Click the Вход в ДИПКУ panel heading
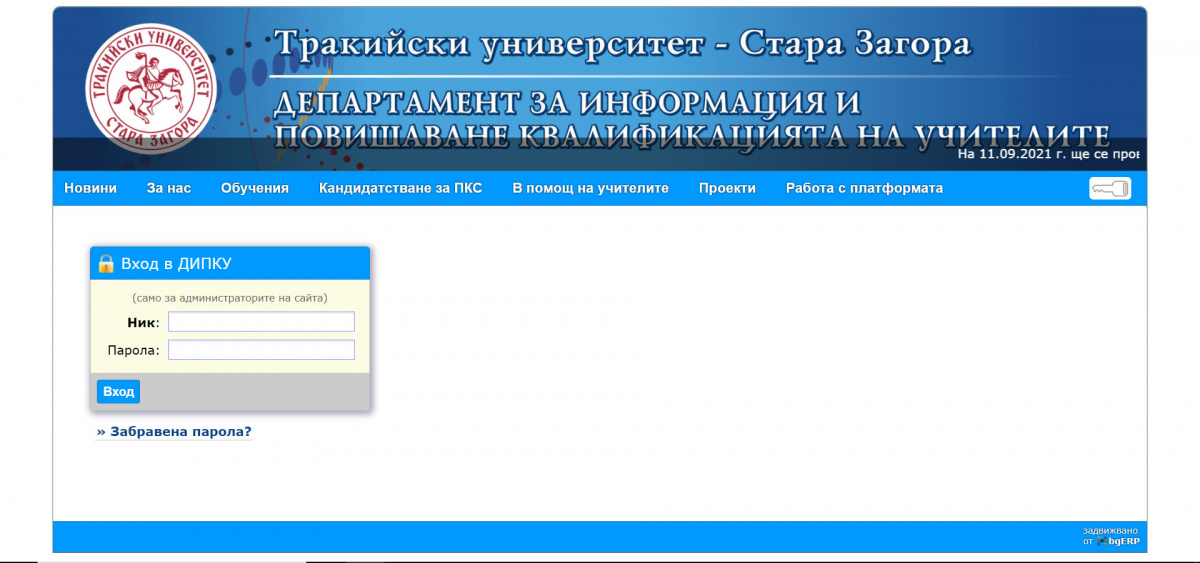Screen dimensions: 1200x563 pos(177,264)
